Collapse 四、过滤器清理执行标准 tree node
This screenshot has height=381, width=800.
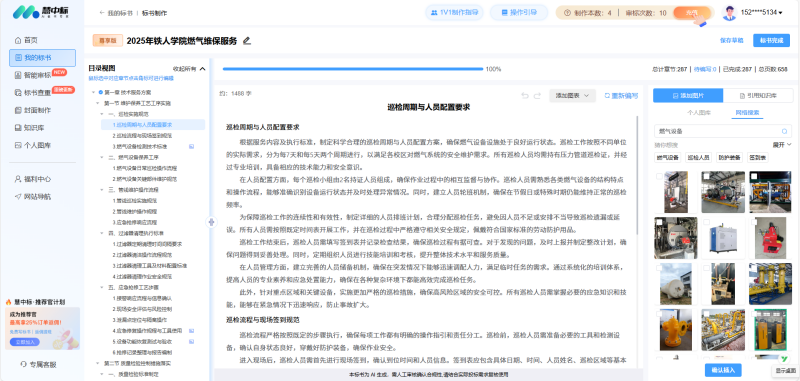coord(103,233)
